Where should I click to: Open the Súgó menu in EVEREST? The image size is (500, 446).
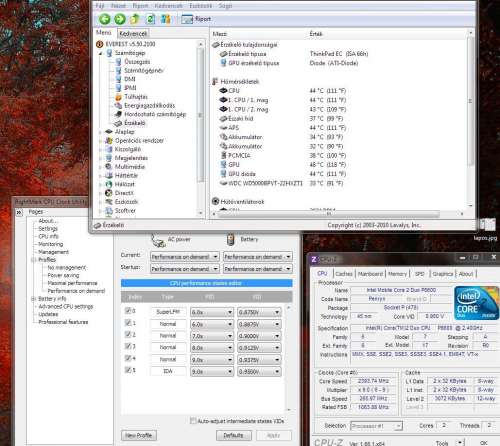click(x=225, y=6)
